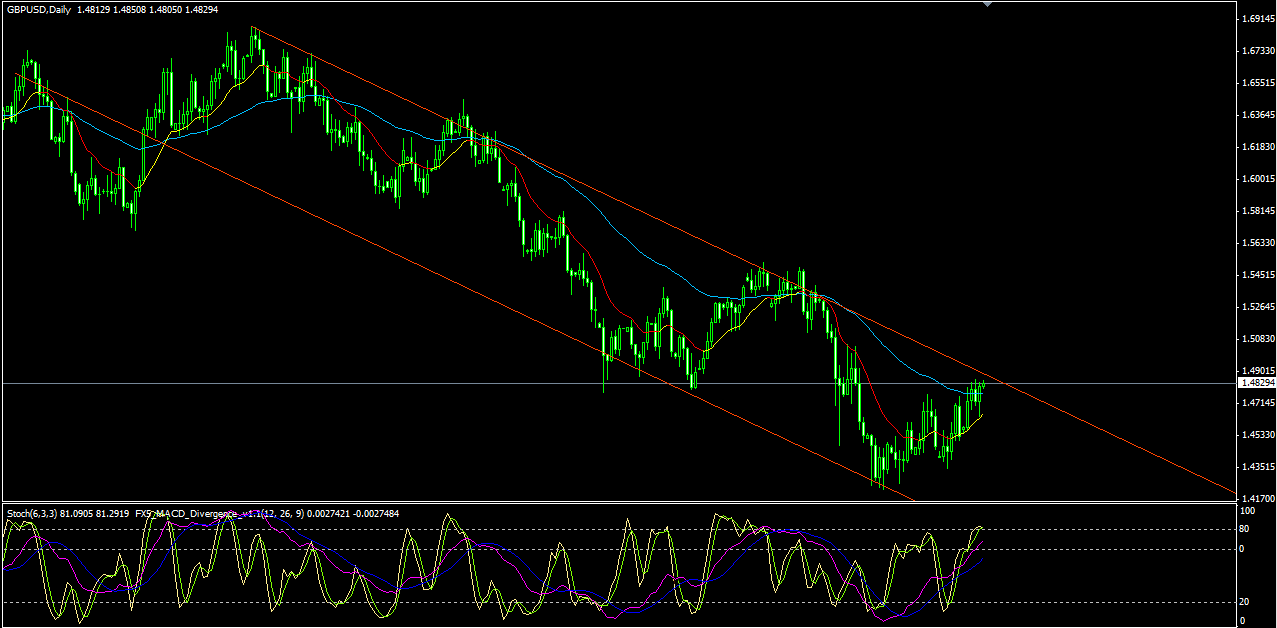Click the 80 level on indicator scale

coord(1245,529)
